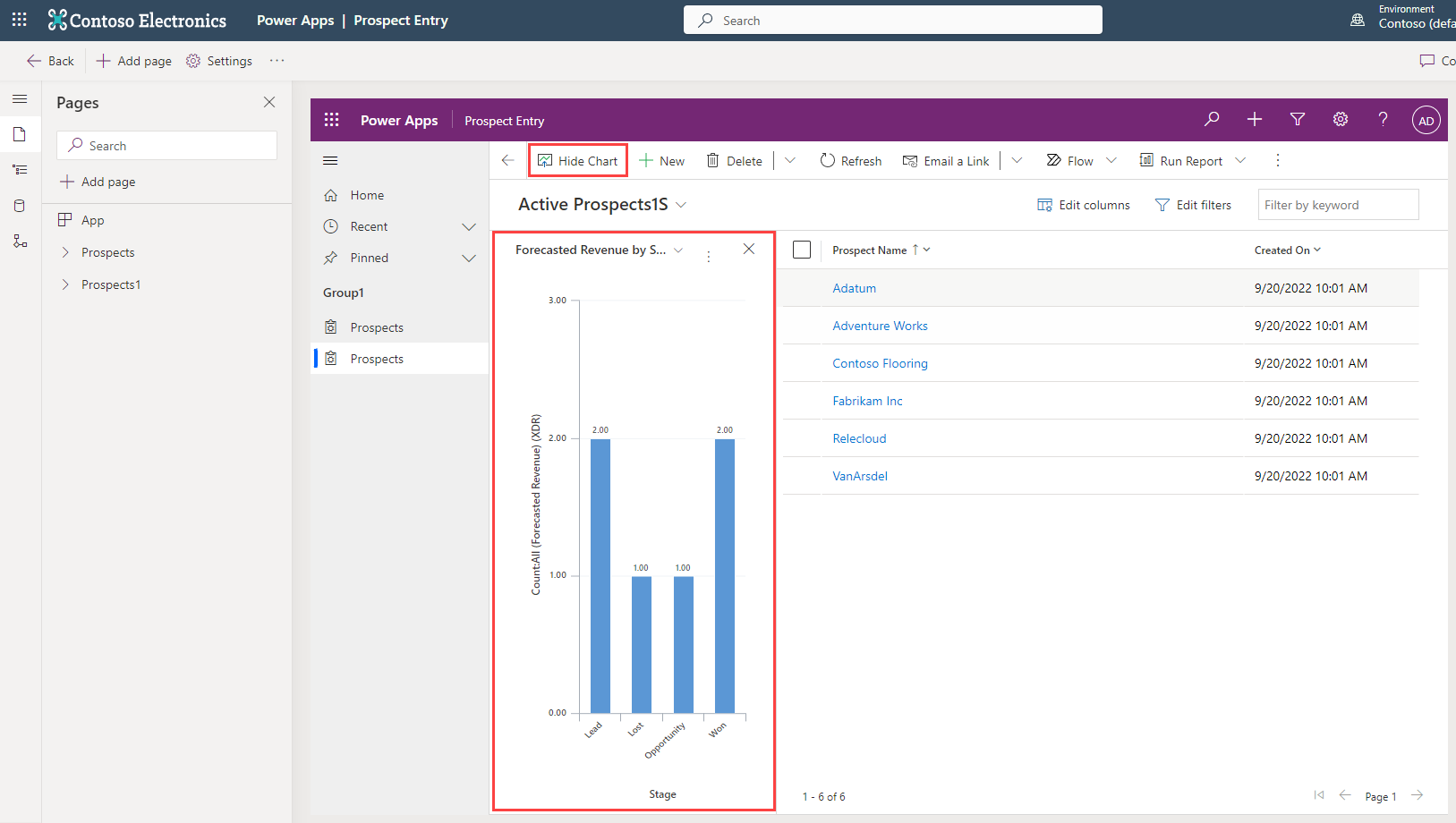The image size is (1456, 823).
Task: Open the Settings gear in command bar
Action: click(x=219, y=61)
